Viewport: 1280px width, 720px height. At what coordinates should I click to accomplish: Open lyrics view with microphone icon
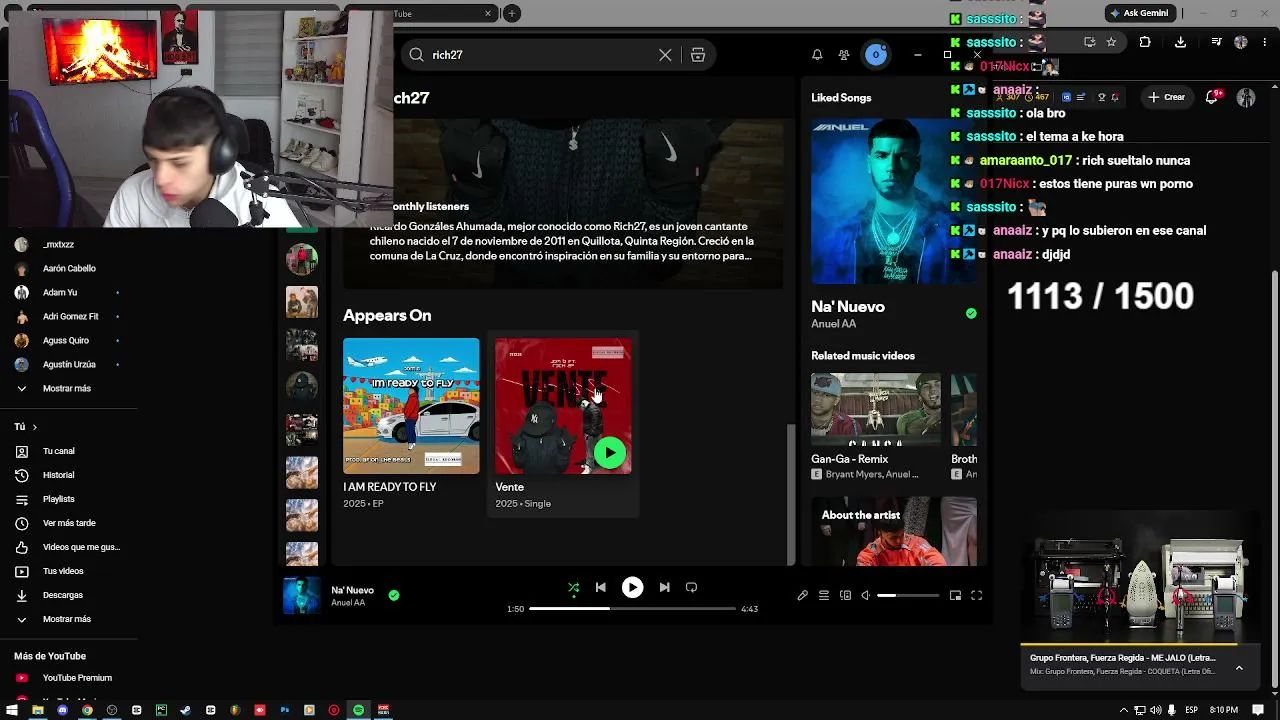[x=802, y=596]
